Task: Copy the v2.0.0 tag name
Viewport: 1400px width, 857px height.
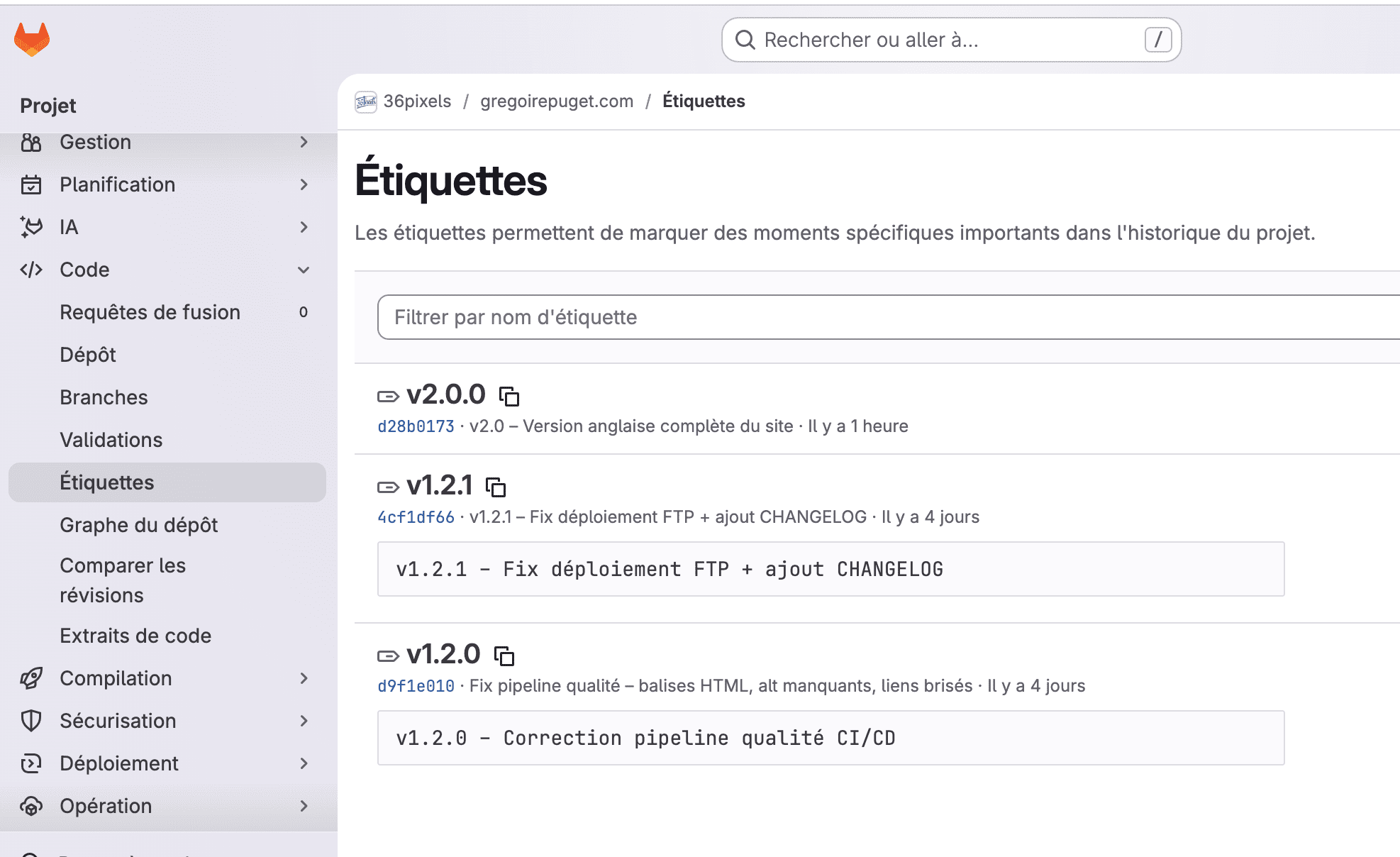Action: [x=509, y=396]
